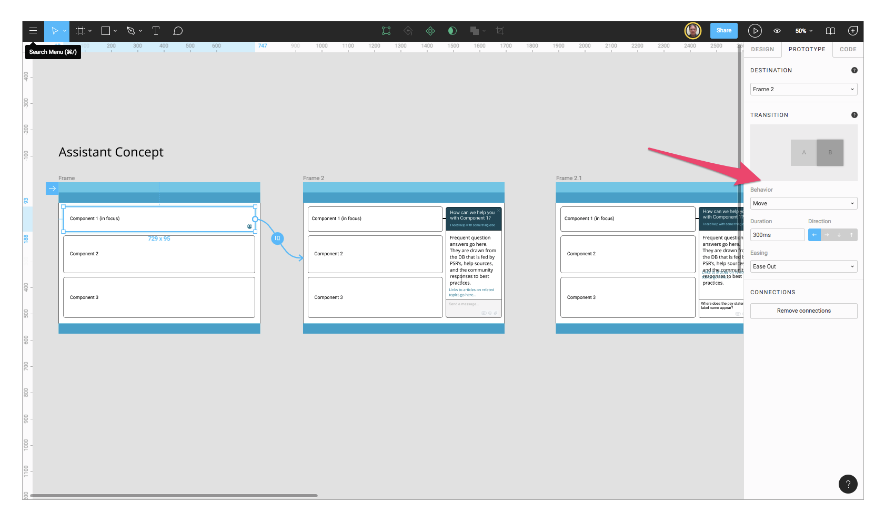Viewport: 886px width, 514px height.
Task: Switch to the Prototype tab
Action: [x=806, y=49]
